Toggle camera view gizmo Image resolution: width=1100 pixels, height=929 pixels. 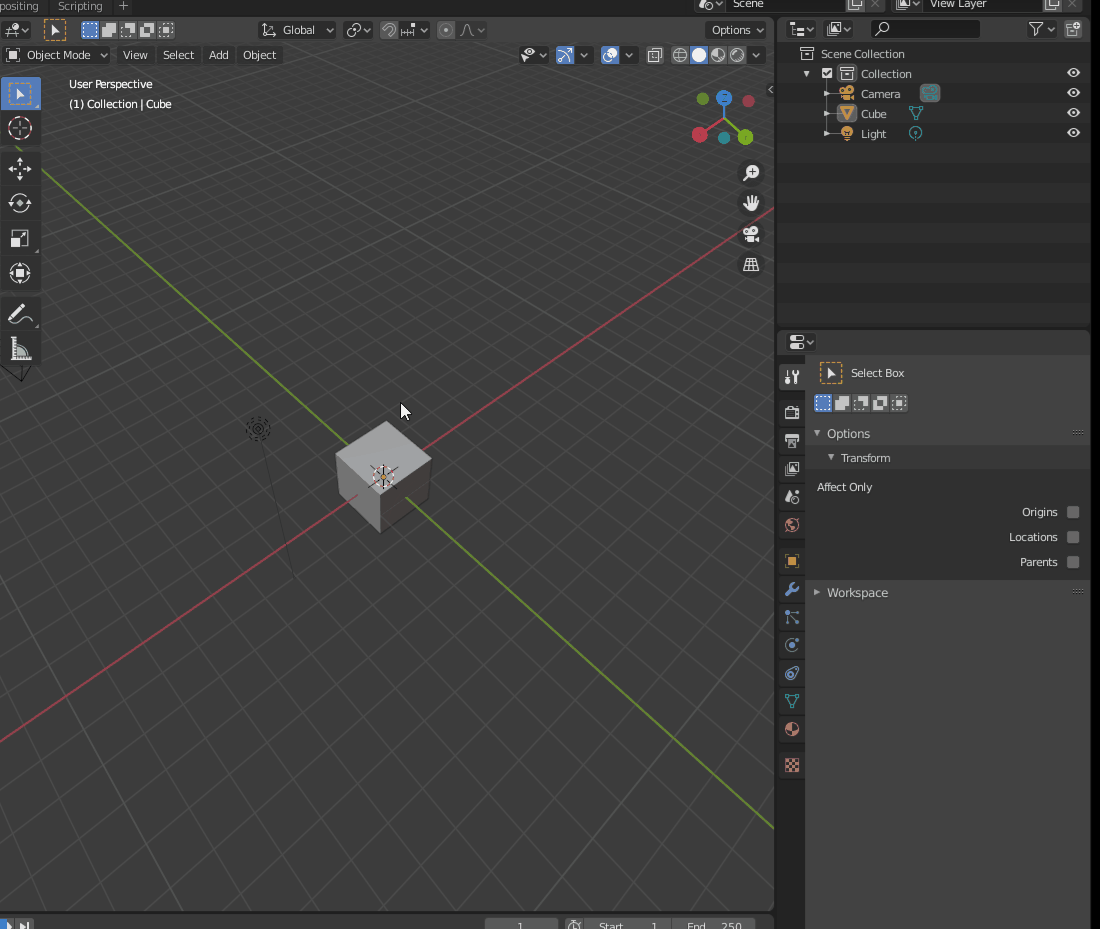click(751, 234)
